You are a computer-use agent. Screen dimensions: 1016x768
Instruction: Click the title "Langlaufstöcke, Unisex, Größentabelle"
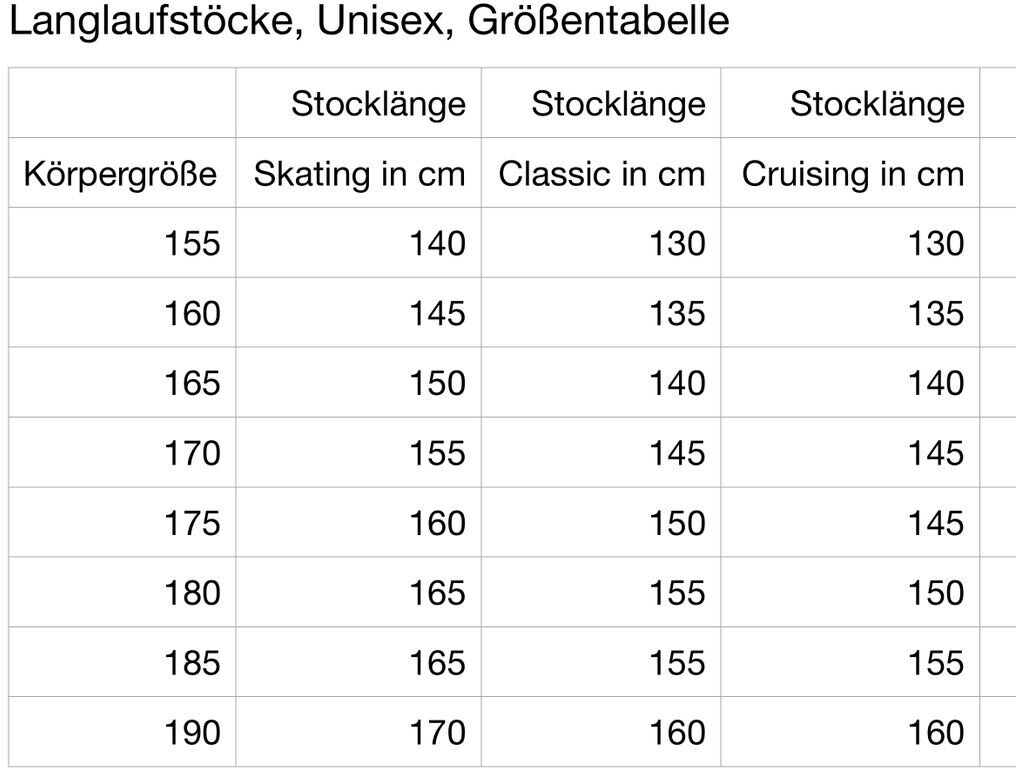368,22
